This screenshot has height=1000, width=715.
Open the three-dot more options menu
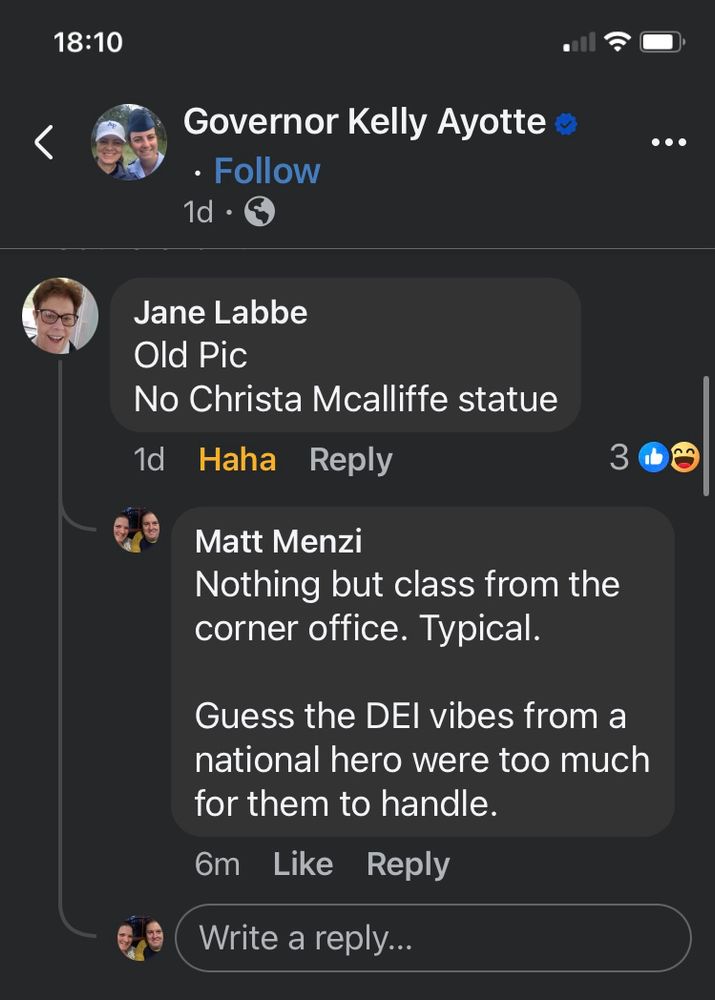coord(668,143)
